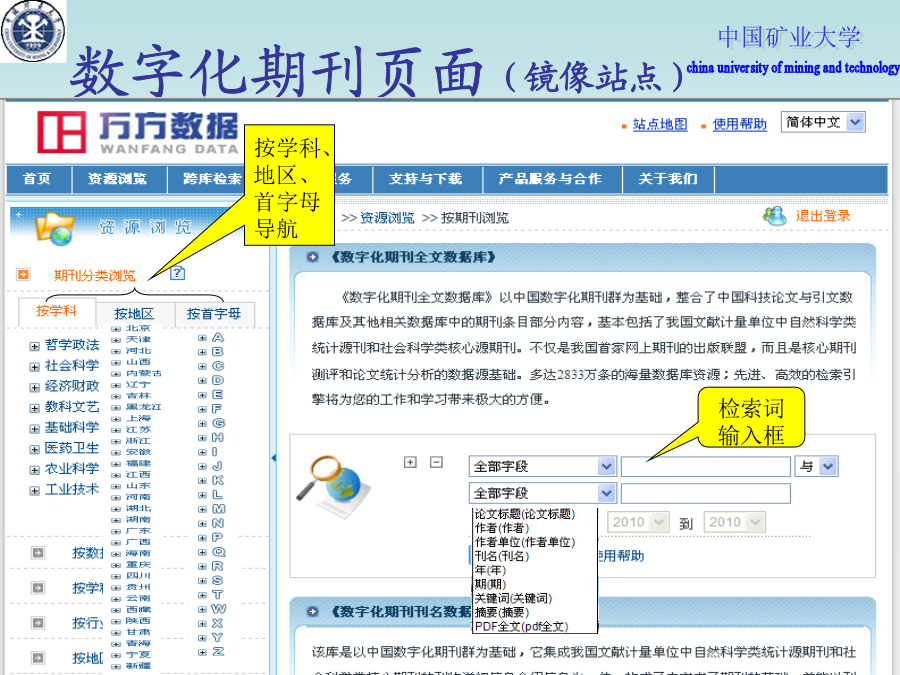Expand the 医药卫生 category
Viewport: 900px width, 675px height.
(x=34, y=449)
